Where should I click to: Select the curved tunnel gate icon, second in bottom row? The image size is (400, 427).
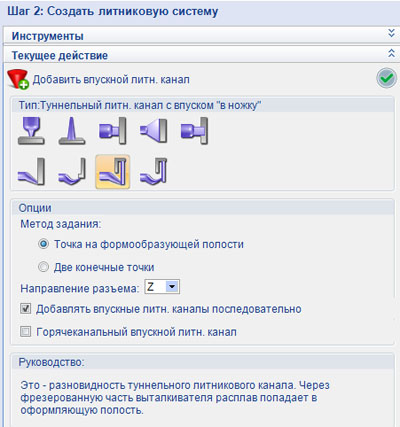click(x=72, y=172)
